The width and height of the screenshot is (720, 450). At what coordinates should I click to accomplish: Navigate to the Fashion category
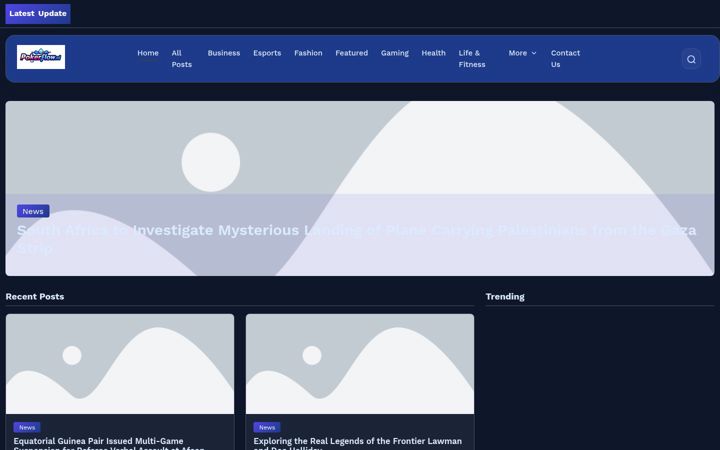tap(308, 53)
